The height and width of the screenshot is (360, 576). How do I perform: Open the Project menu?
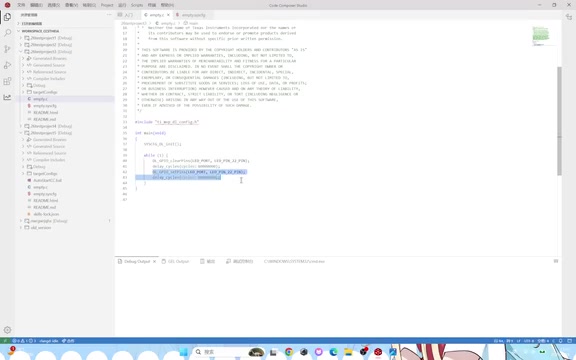(x=107, y=5)
